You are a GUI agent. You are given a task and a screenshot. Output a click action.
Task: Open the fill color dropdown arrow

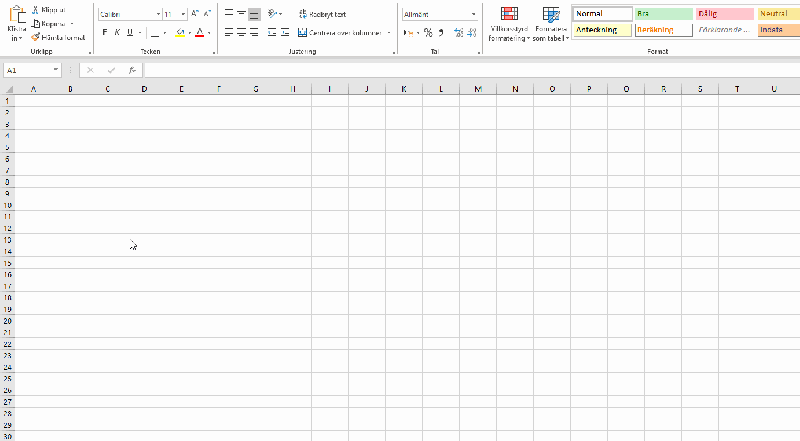click(190, 33)
